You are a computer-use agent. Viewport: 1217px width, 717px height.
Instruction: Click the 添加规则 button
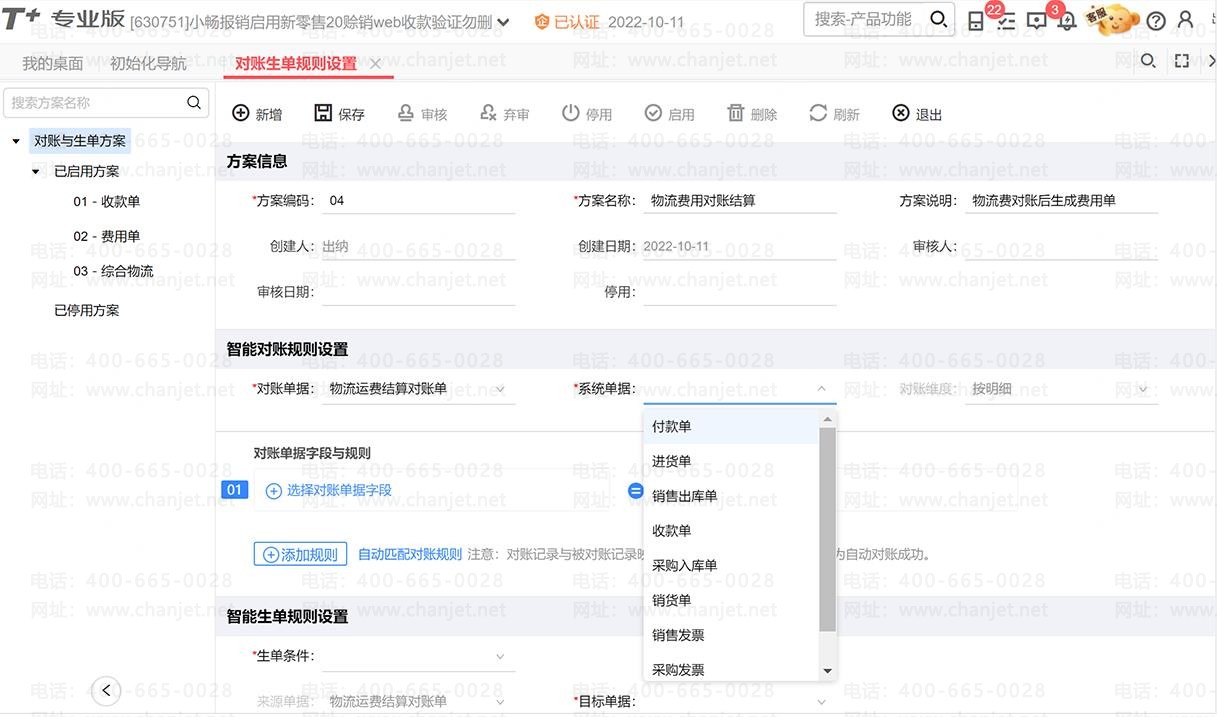click(x=299, y=554)
